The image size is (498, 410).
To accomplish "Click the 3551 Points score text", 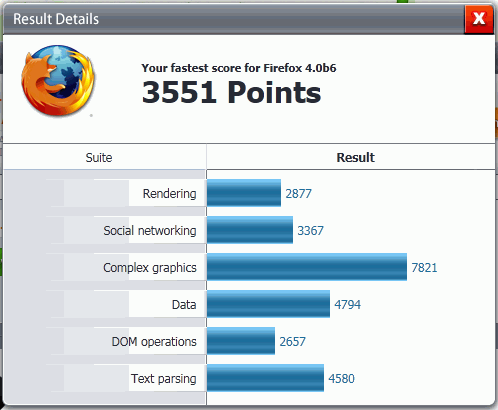I will (231, 92).
